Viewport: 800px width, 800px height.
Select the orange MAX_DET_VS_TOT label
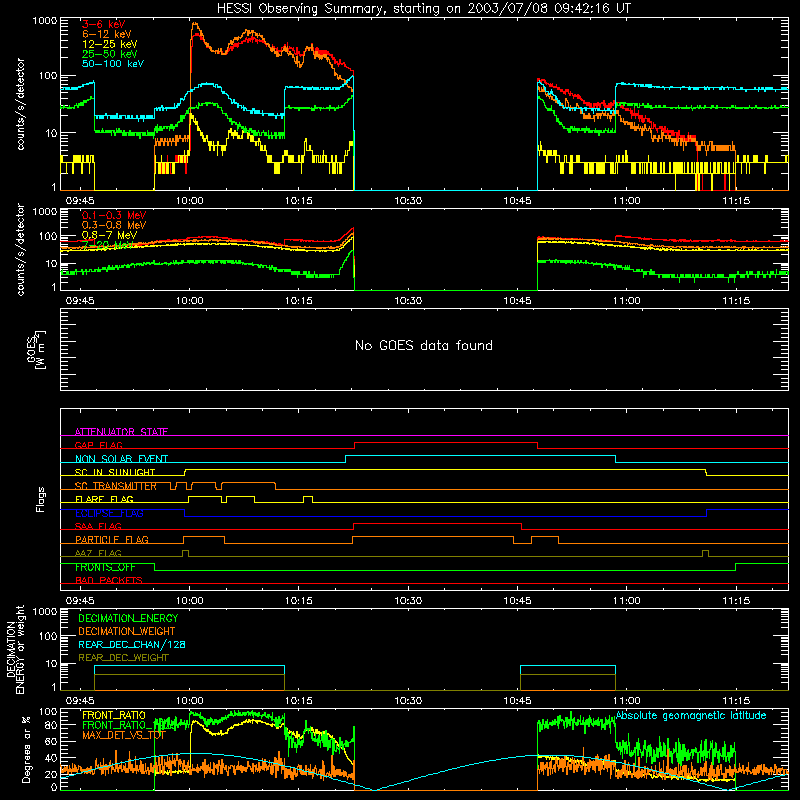pos(124,735)
